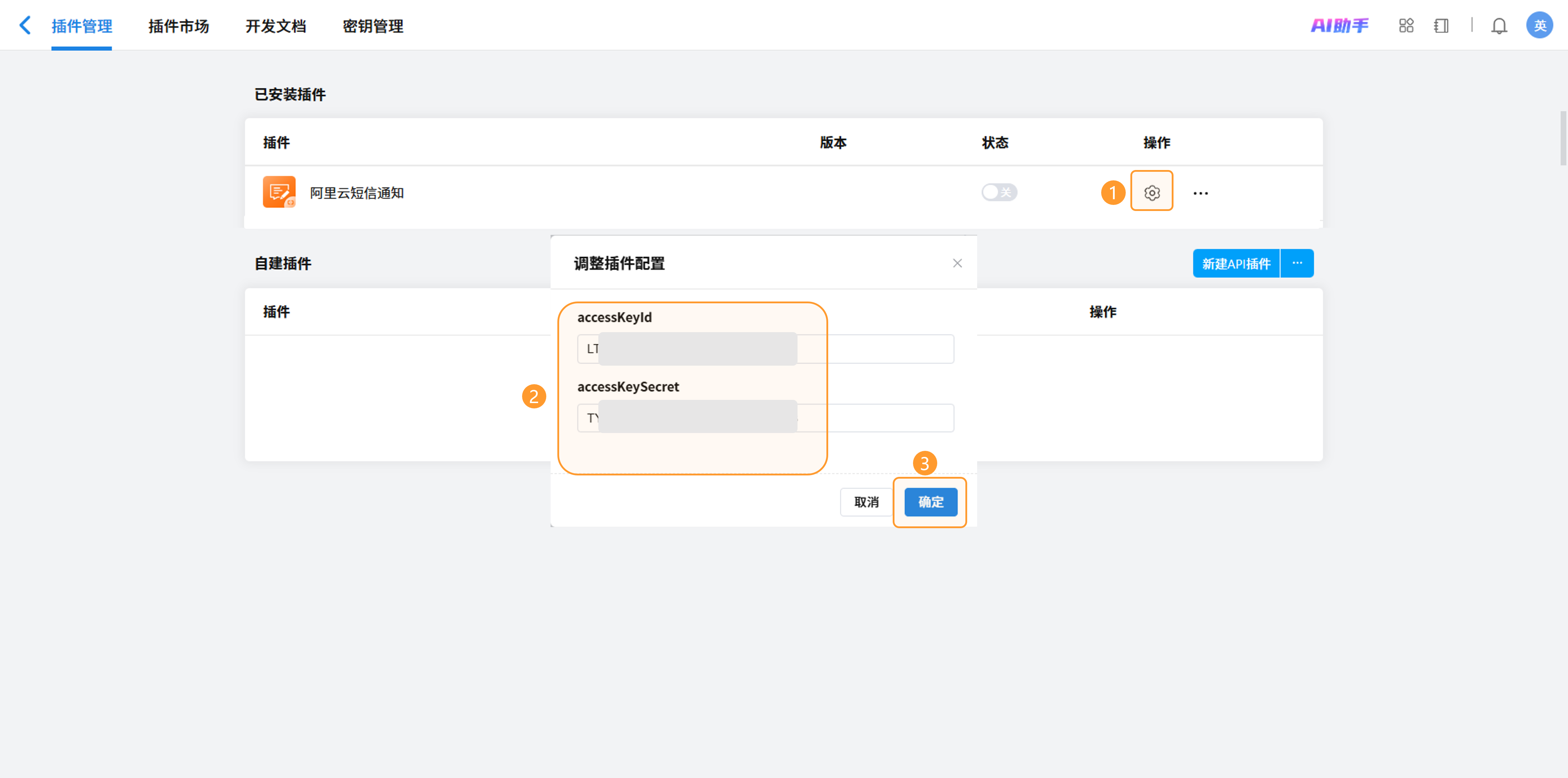Open the AI助手 assistant
This screenshot has width=1568, height=778.
1339,26
